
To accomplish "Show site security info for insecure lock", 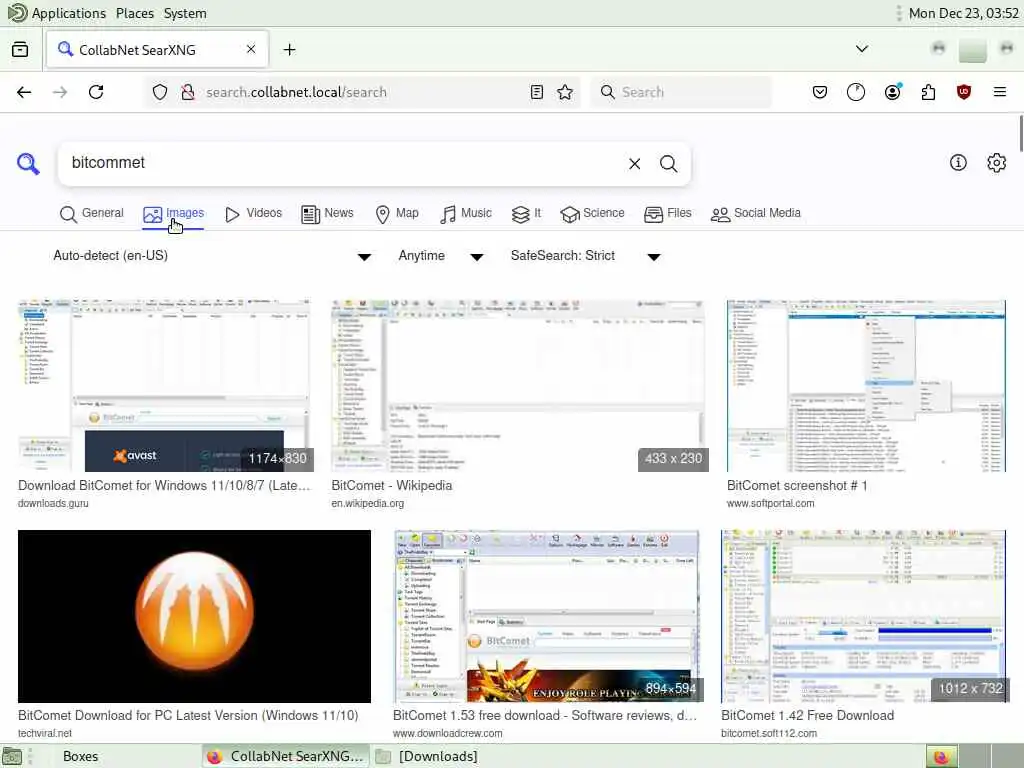I will pyautogui.click(x=188, y=92).
